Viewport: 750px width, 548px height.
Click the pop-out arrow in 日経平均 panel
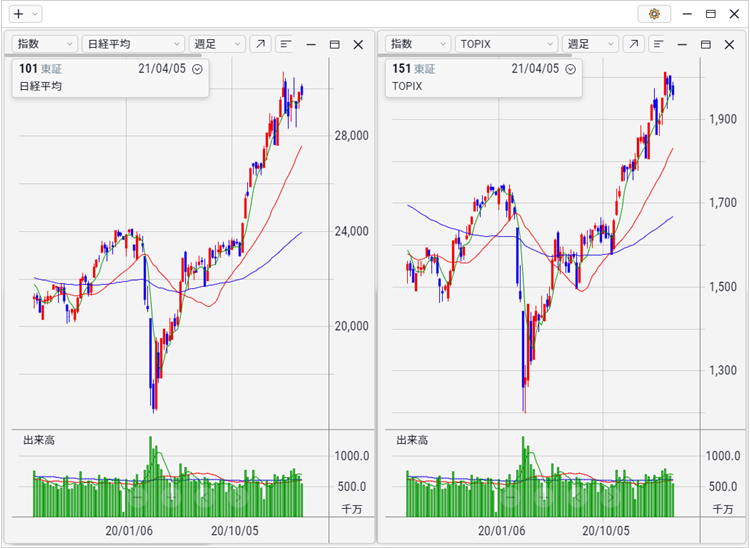click(260, 44)
